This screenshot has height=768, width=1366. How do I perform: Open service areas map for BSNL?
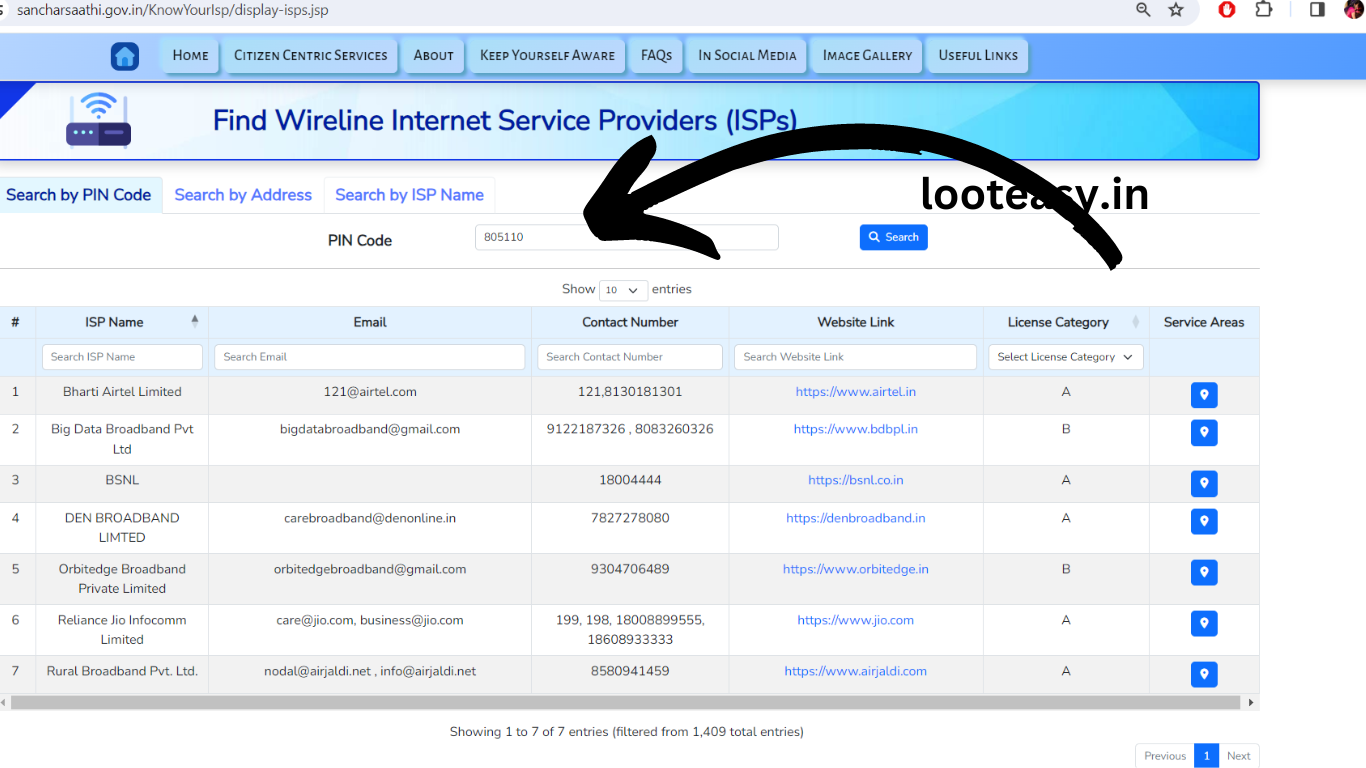1204,484
